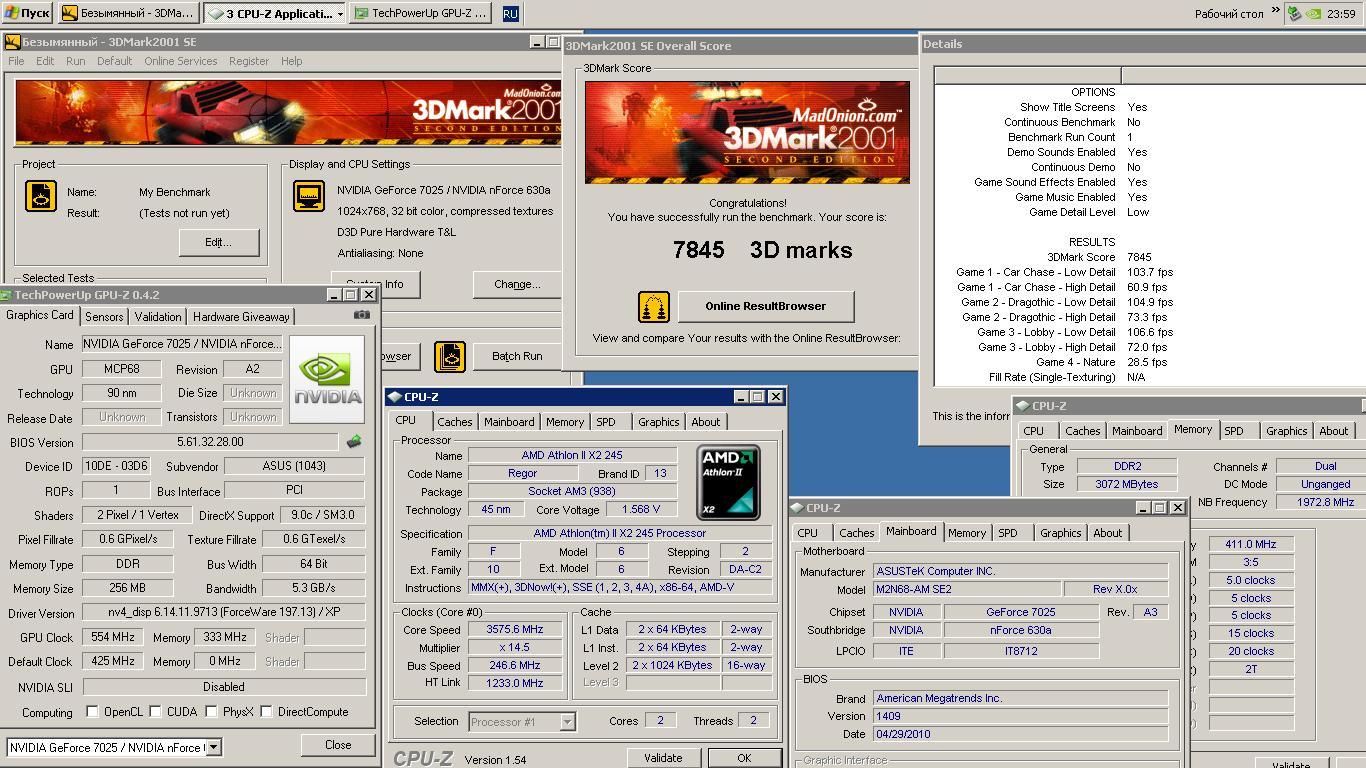Open the Help menu in 3DMark2001

(291, 61)
